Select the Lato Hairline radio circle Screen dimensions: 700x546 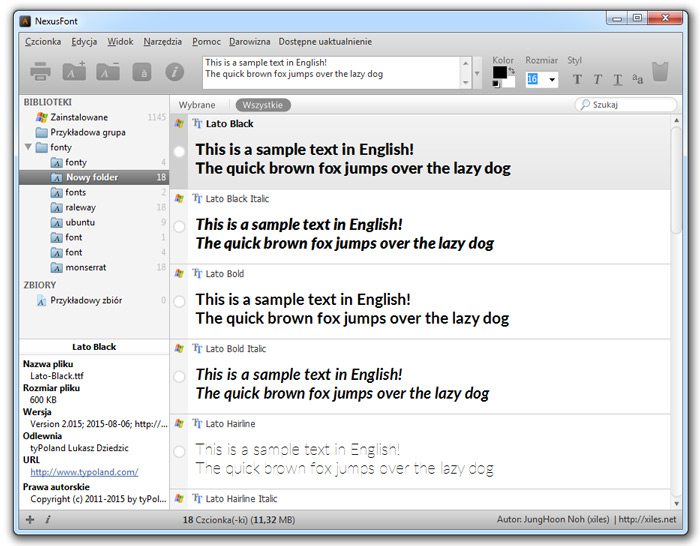179,452
